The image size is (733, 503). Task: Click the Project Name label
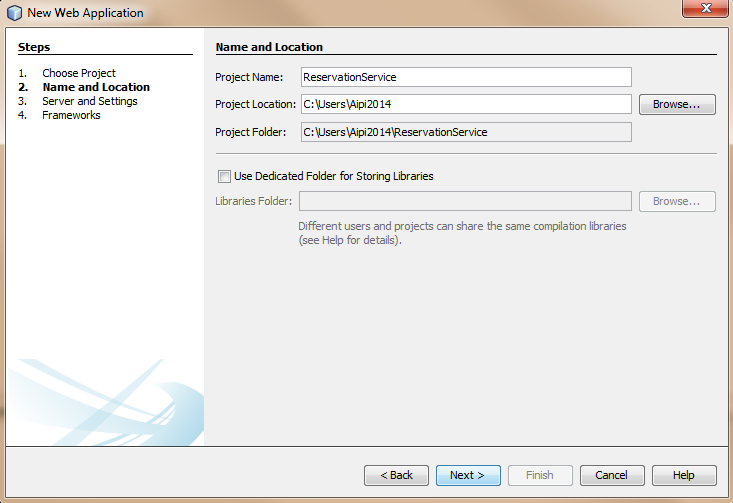click(249, 78)
